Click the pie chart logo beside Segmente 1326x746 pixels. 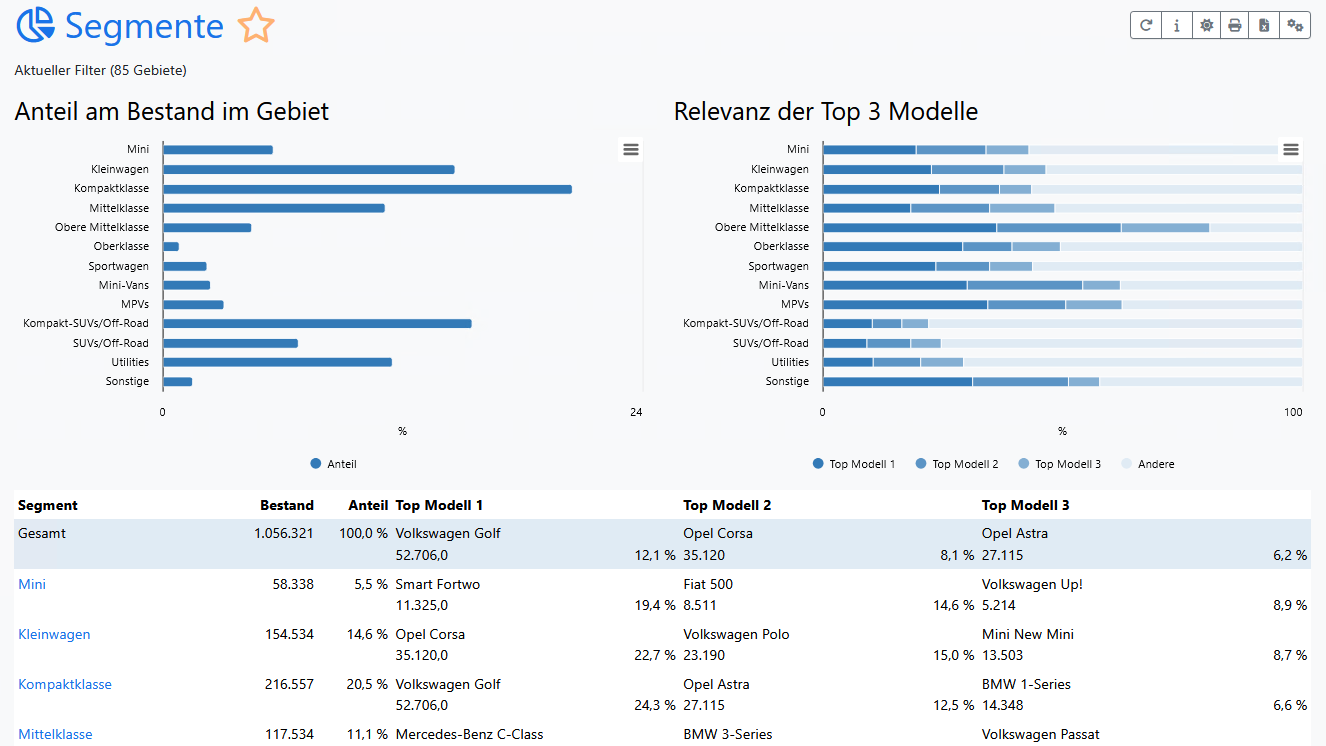coord(36,25)
